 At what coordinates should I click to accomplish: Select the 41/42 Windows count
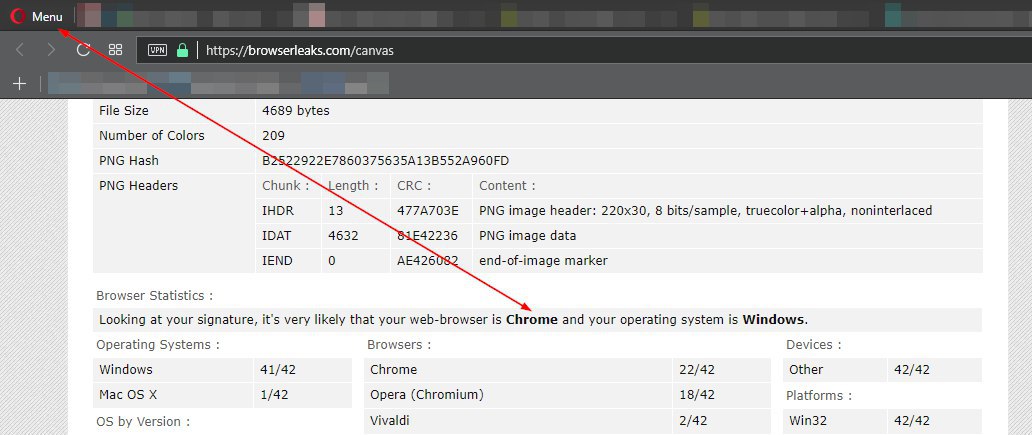click(278, 370)
